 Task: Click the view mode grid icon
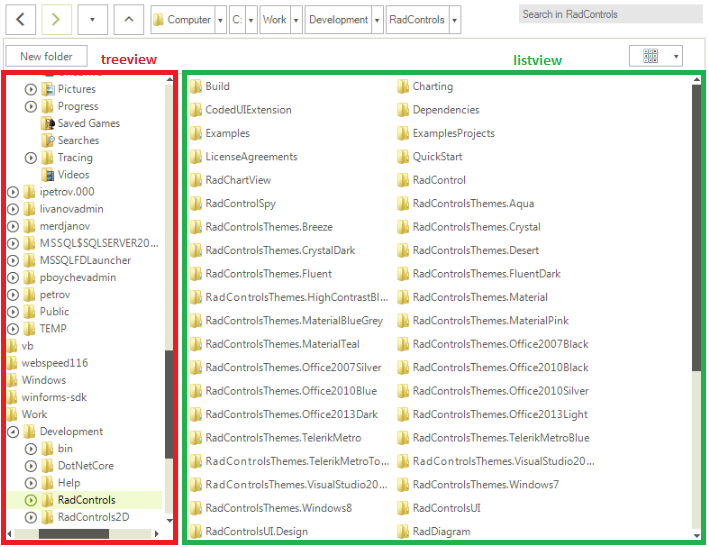pos(650,56)
